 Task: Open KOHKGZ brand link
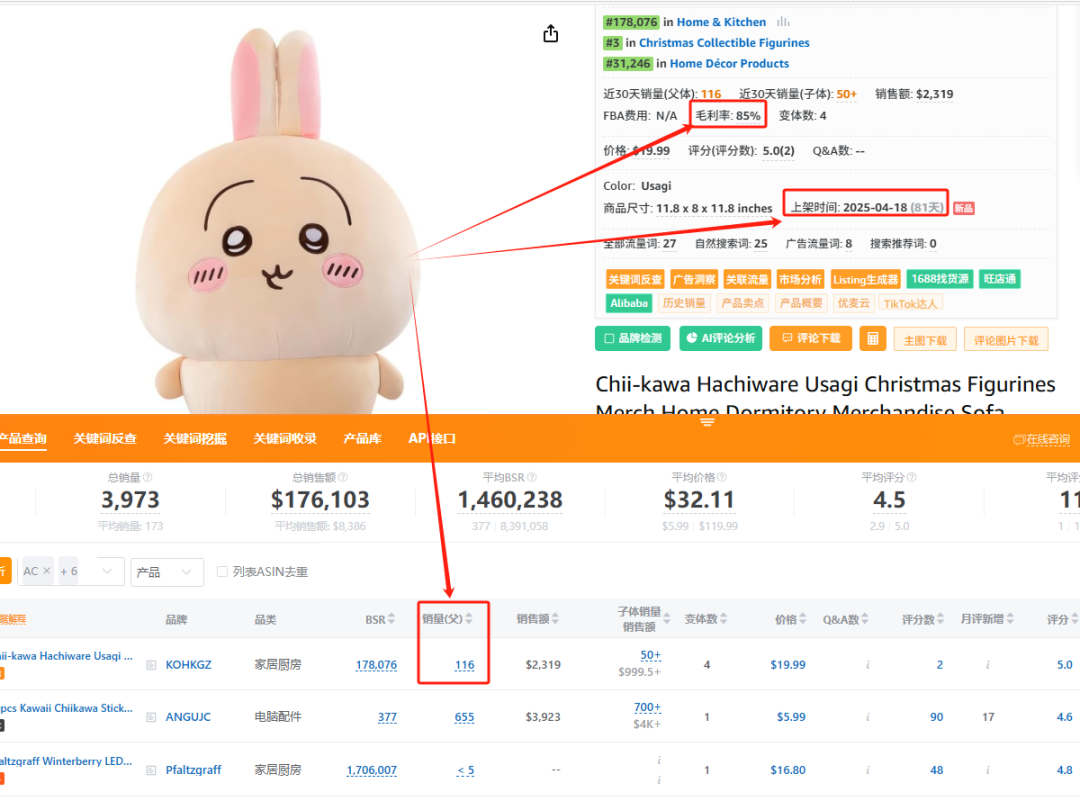(x=188, y=665)
